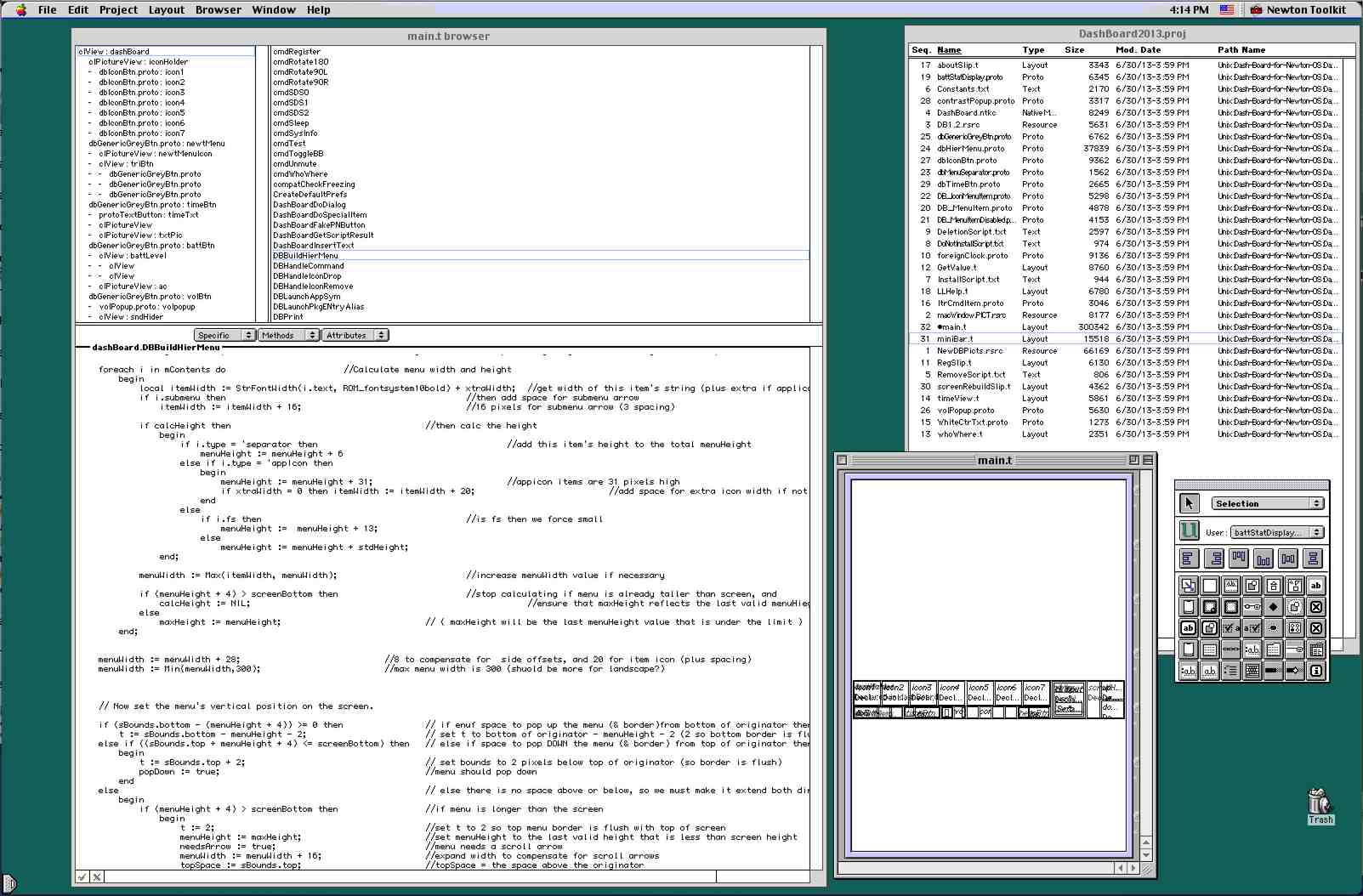Select the checkbox with label left tool
This screenshot has width=1363, height=896.
[1252, 628]
